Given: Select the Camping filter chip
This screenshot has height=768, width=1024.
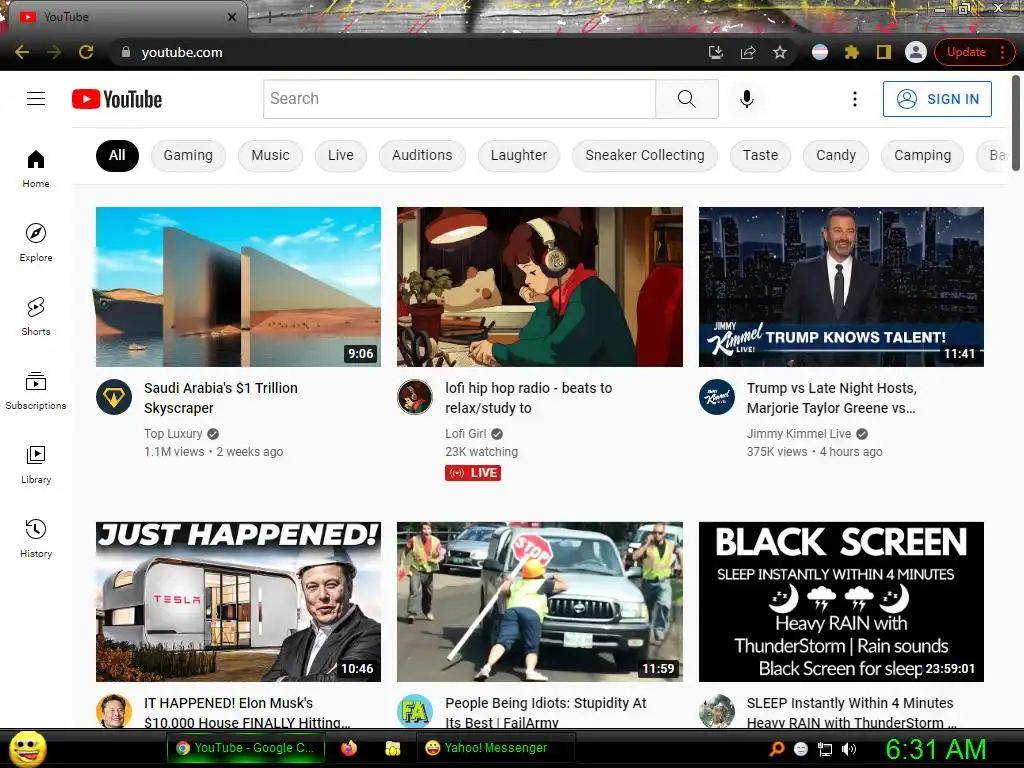Looking at the screenshot, I should tap(922, 155).
